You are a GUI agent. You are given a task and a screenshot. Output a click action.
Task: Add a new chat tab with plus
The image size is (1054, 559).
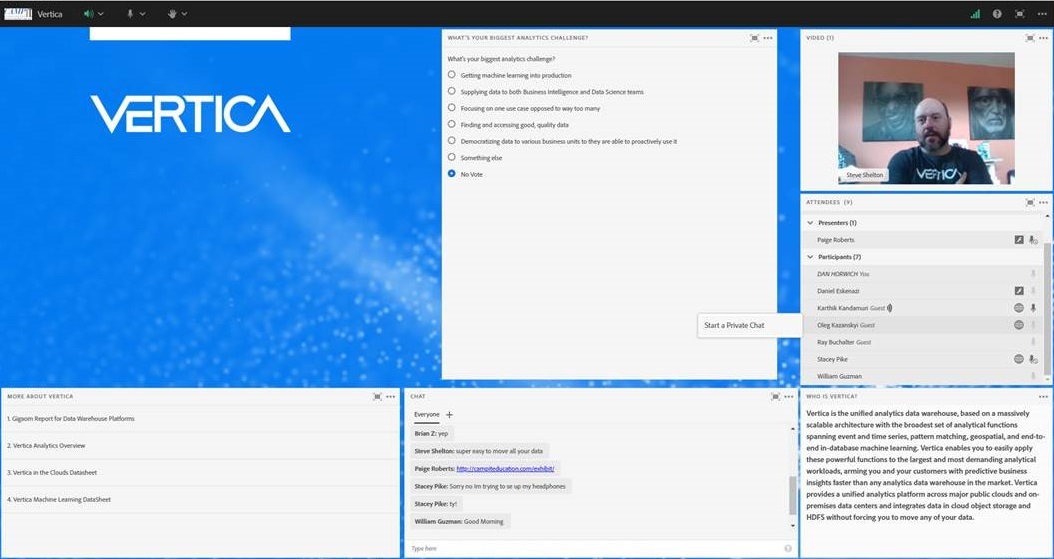coord(449,415)
